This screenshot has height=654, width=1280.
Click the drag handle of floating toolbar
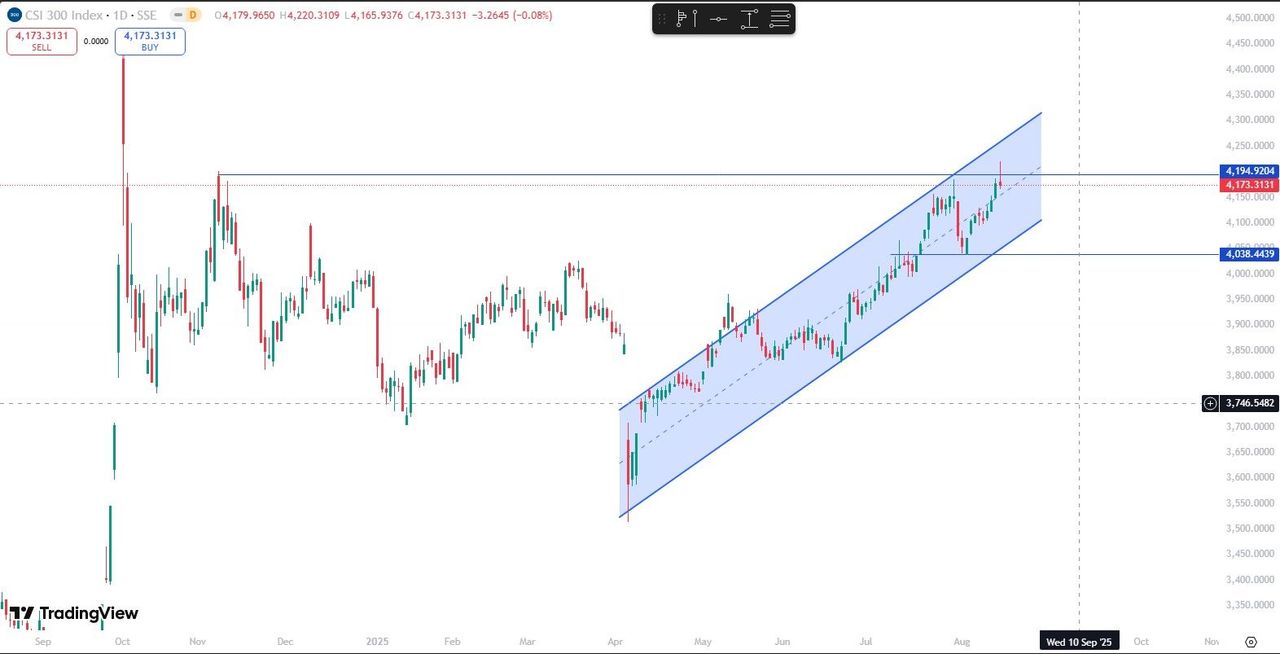661,19
